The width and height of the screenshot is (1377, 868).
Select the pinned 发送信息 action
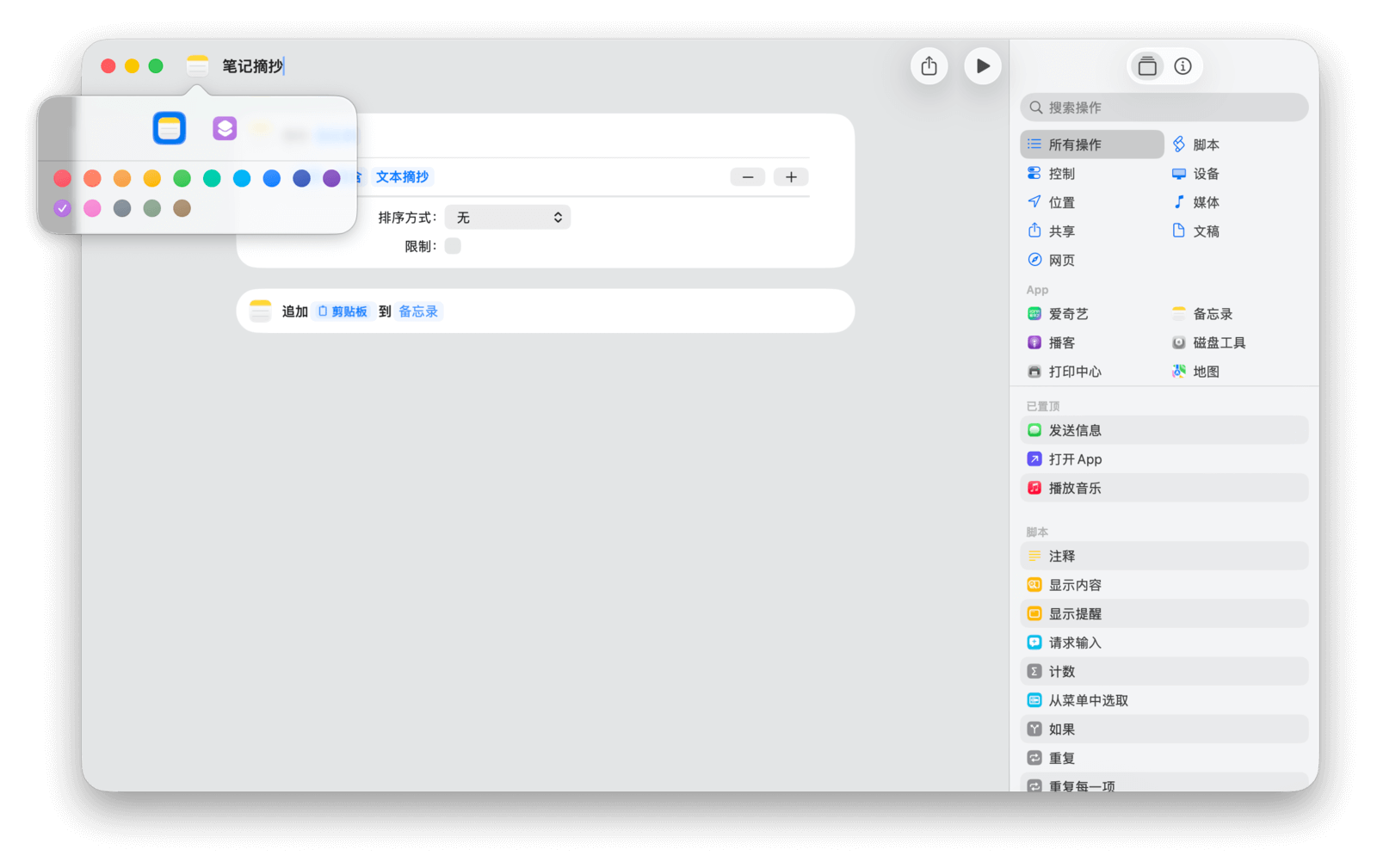[x=1164, y=430]
